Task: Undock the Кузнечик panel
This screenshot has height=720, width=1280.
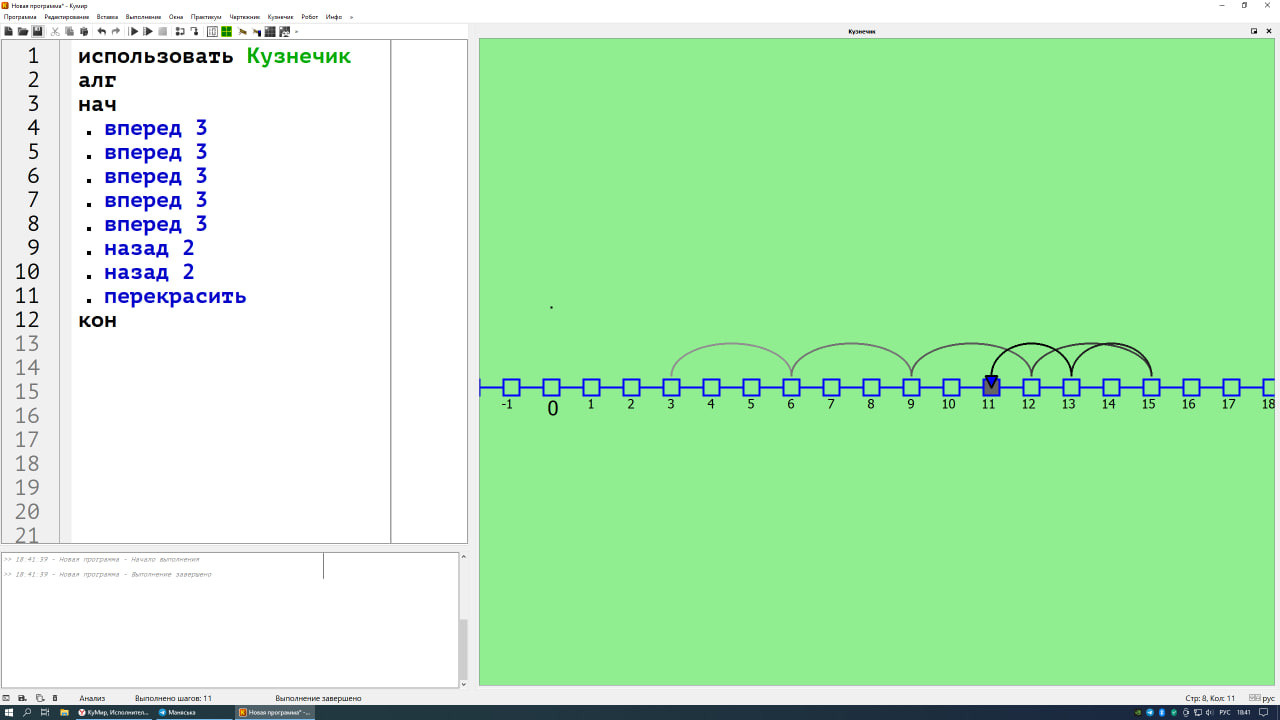Action: 1254,31
